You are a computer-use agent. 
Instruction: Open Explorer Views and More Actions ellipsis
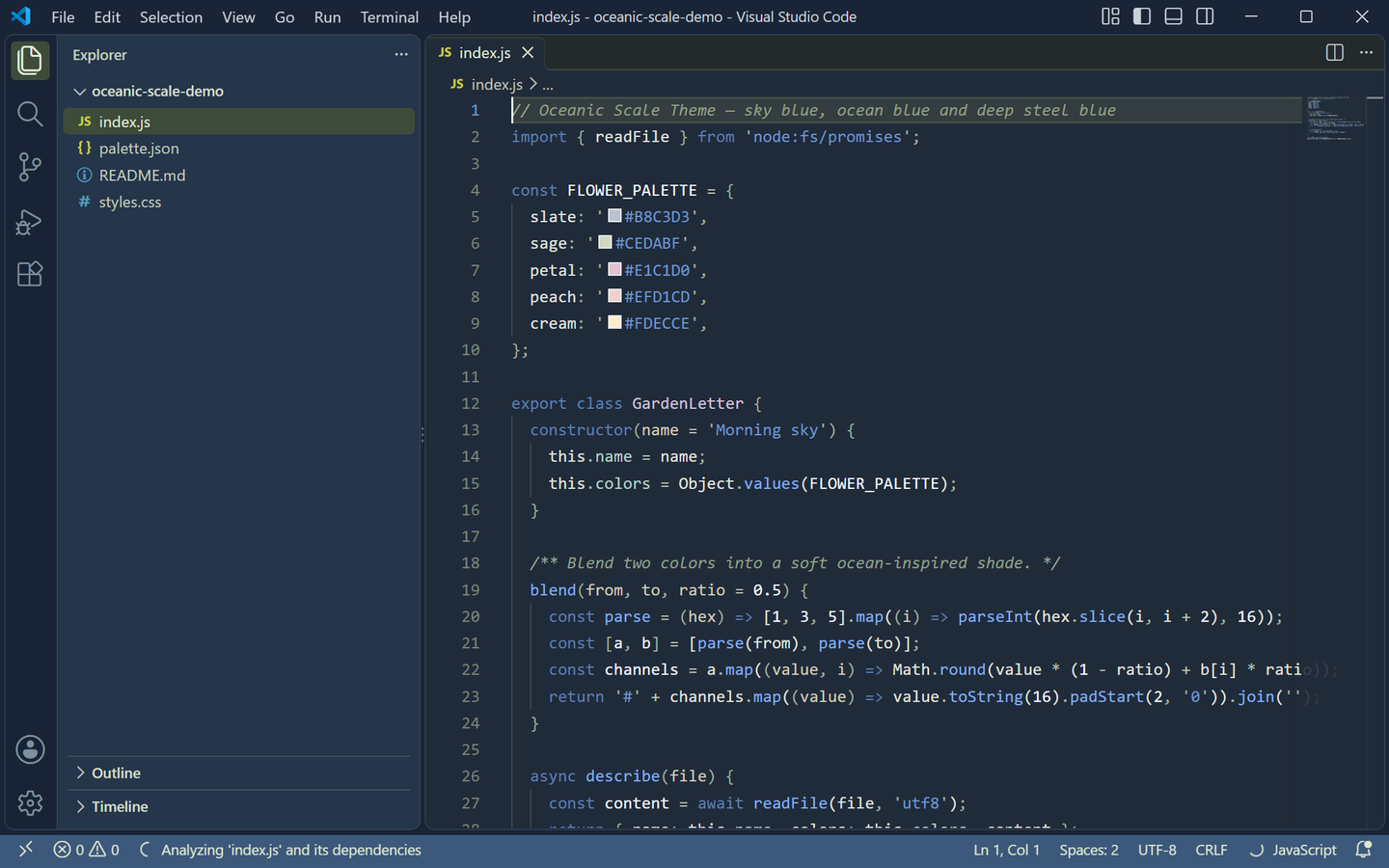coord(401,55)
